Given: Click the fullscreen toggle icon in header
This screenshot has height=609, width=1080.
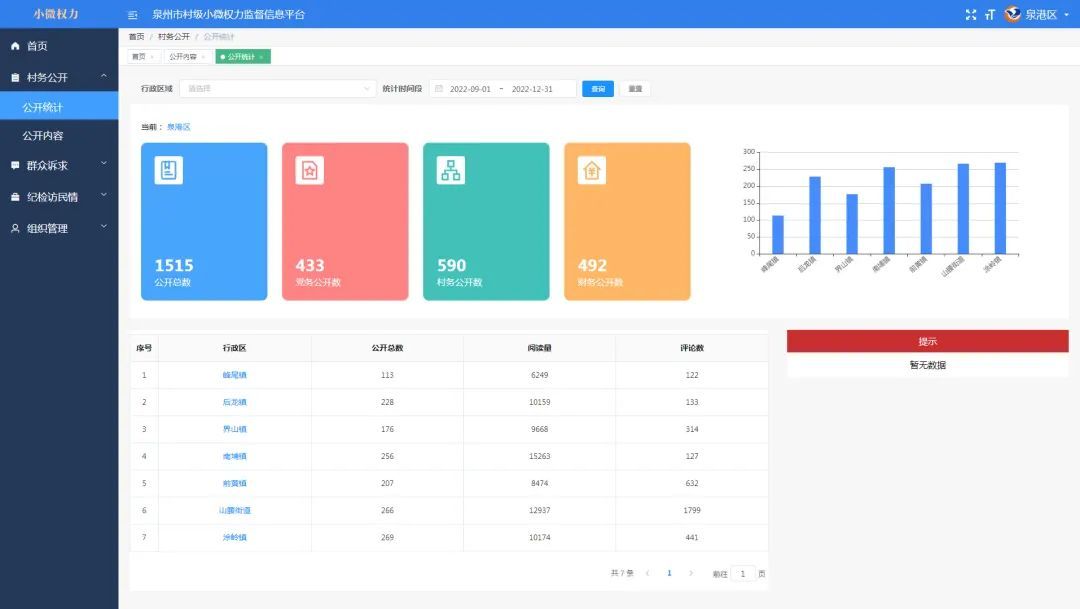Looking at the screenshot, I should 970,15.
